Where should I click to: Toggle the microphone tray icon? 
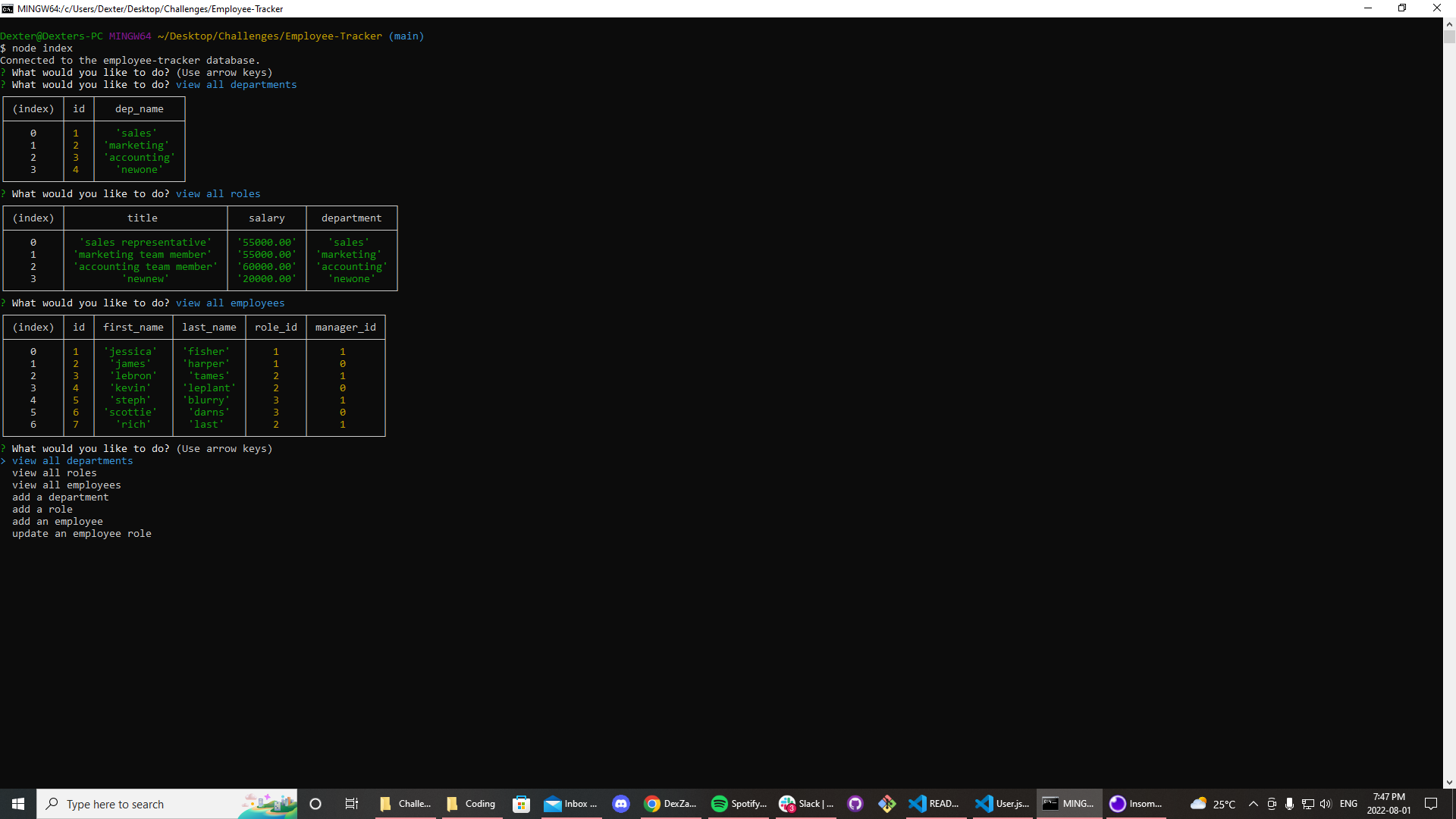click(x=1289, y=804)
